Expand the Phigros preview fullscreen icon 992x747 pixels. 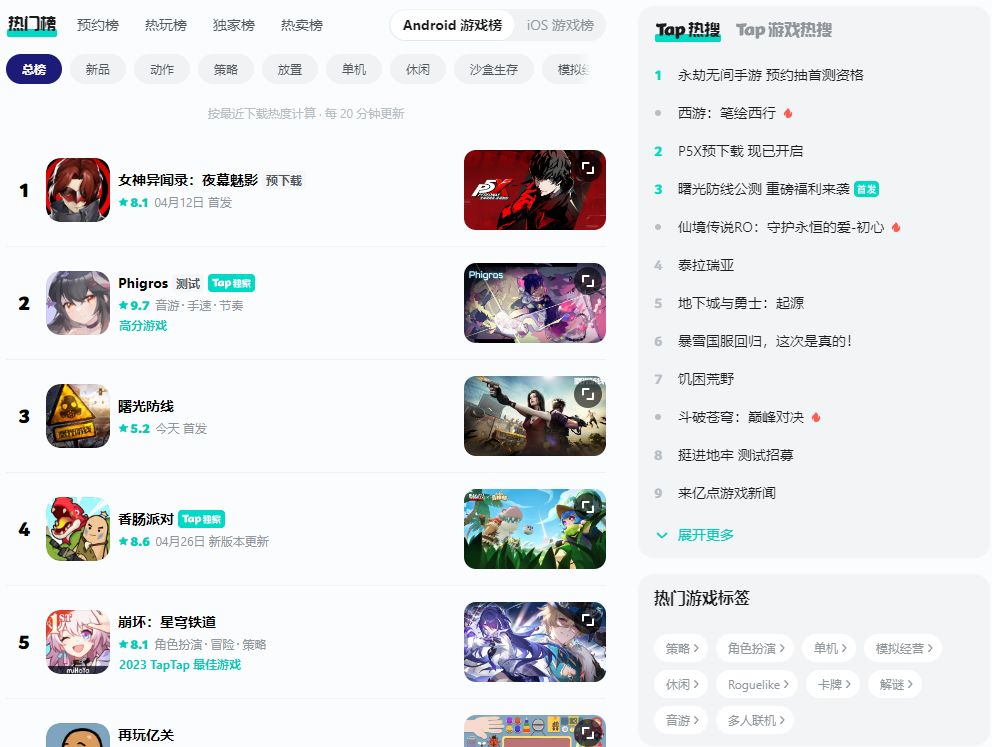point(588,281)
